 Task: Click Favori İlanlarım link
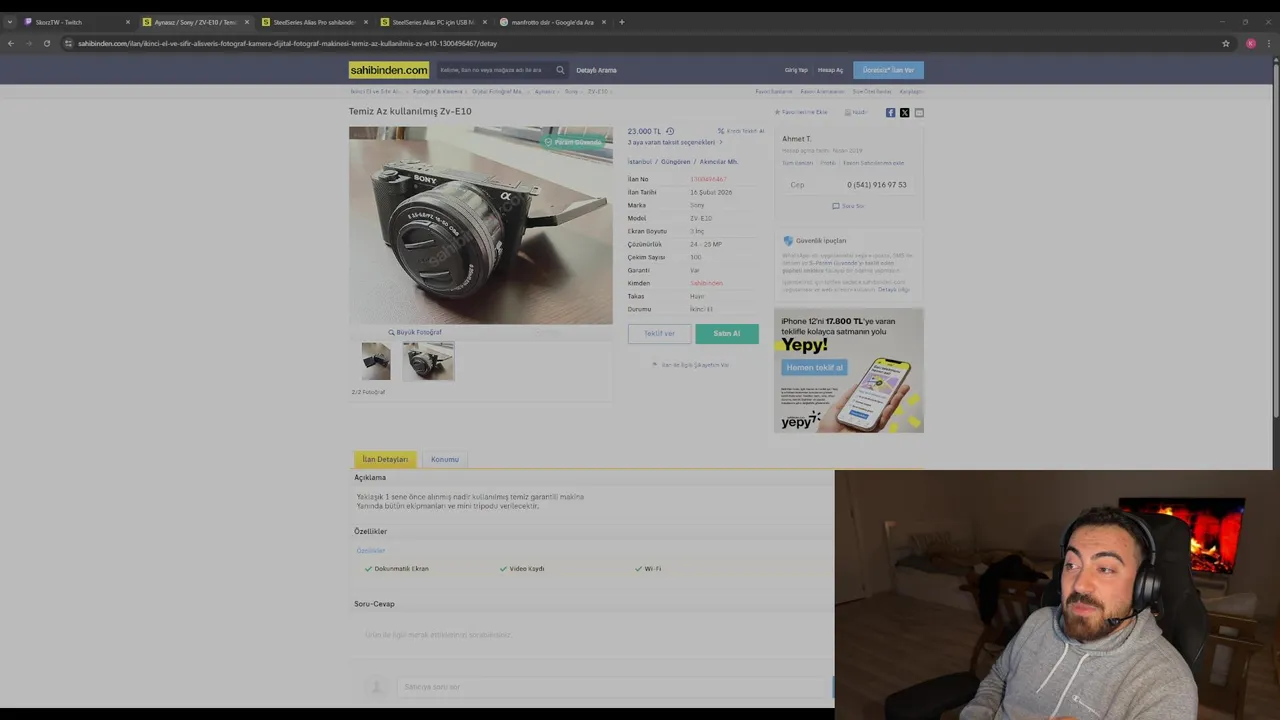pos(774,91)
